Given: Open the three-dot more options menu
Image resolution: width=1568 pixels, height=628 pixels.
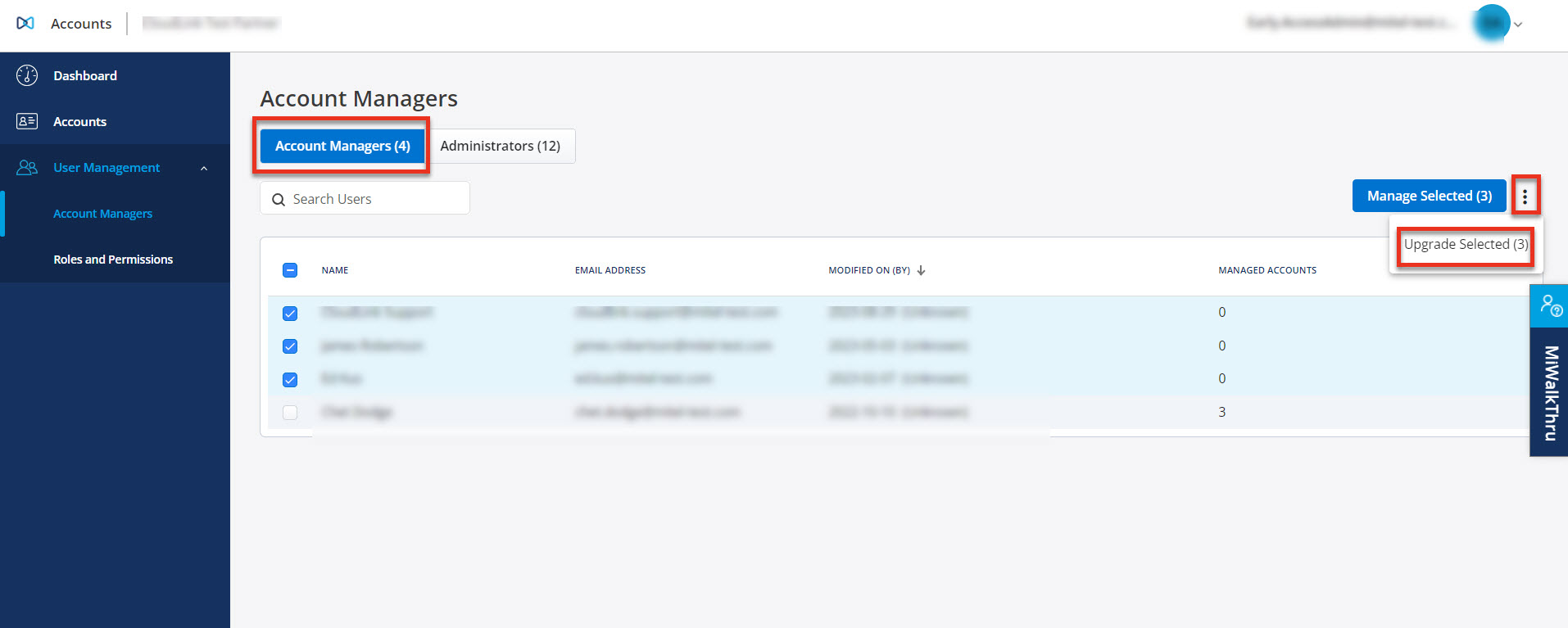Looking at the screenshot, I should (x=1525, y=197).
